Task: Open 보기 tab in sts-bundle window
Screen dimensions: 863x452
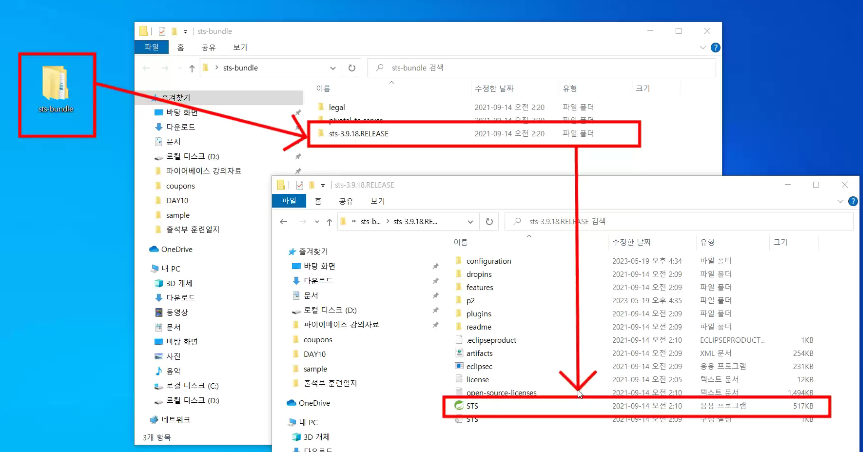Action: tap(240, 47)
